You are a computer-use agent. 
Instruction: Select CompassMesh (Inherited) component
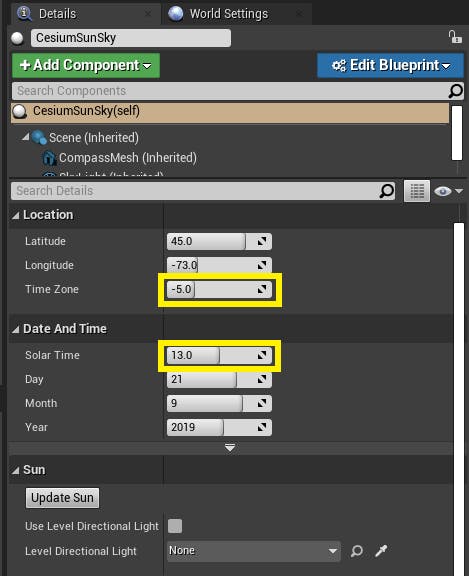tap(128, 158)
